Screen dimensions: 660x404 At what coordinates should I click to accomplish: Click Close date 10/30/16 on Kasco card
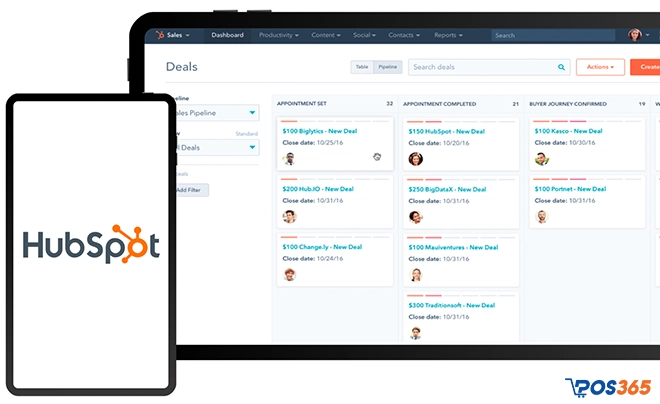tap(565, 143)
